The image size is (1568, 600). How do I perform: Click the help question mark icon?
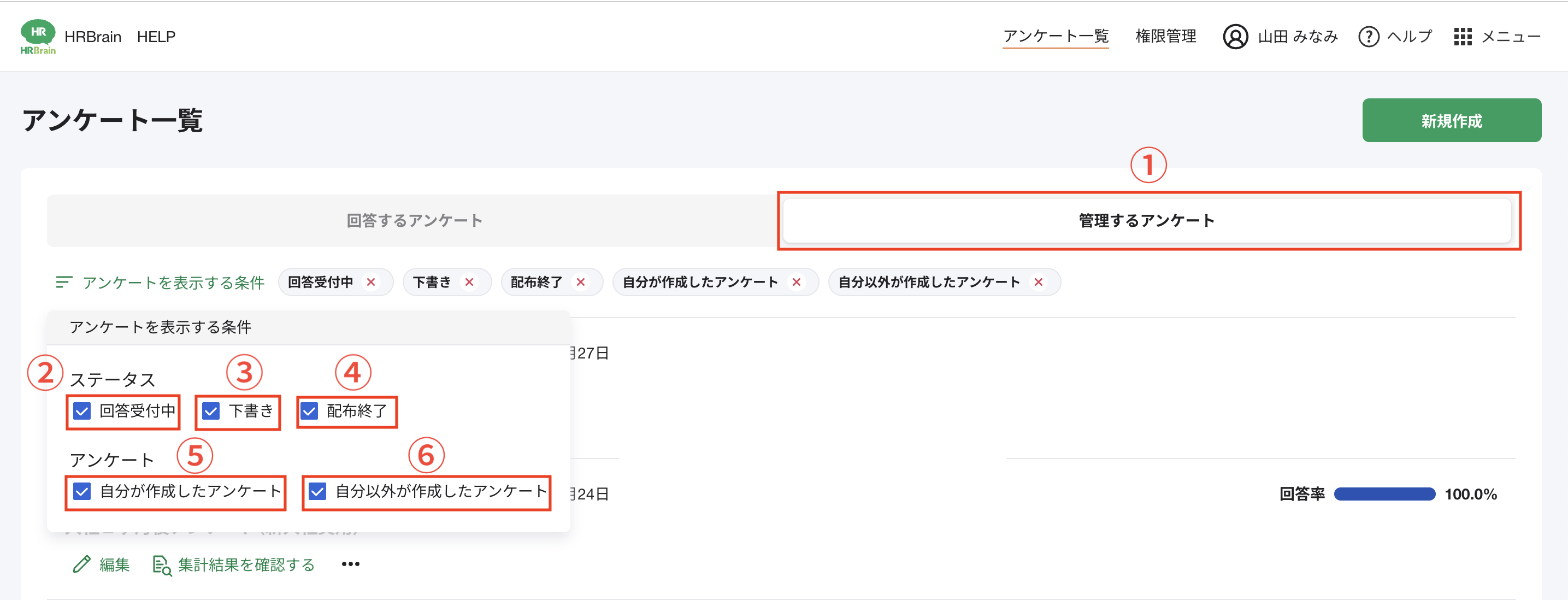(x=1369, y=37)
